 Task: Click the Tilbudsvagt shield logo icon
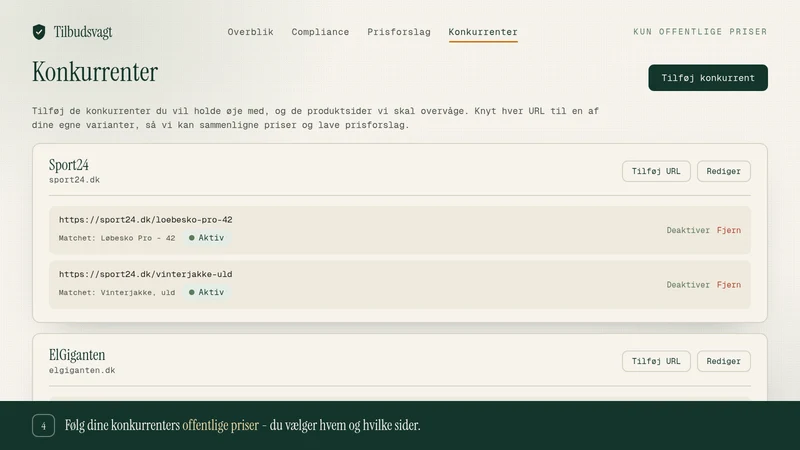click(x=39, y=32)
